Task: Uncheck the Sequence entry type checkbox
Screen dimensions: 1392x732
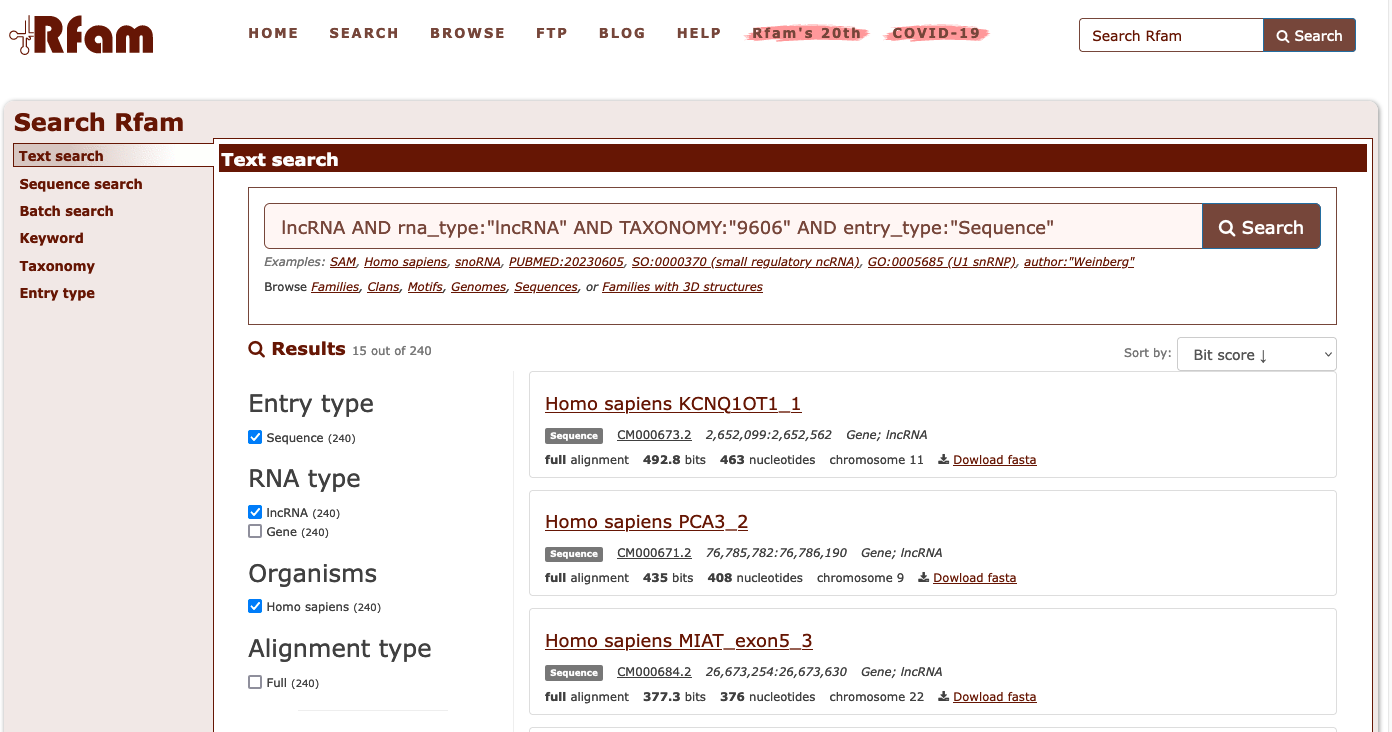Action: pyautogui.click(x=255, y=437)
